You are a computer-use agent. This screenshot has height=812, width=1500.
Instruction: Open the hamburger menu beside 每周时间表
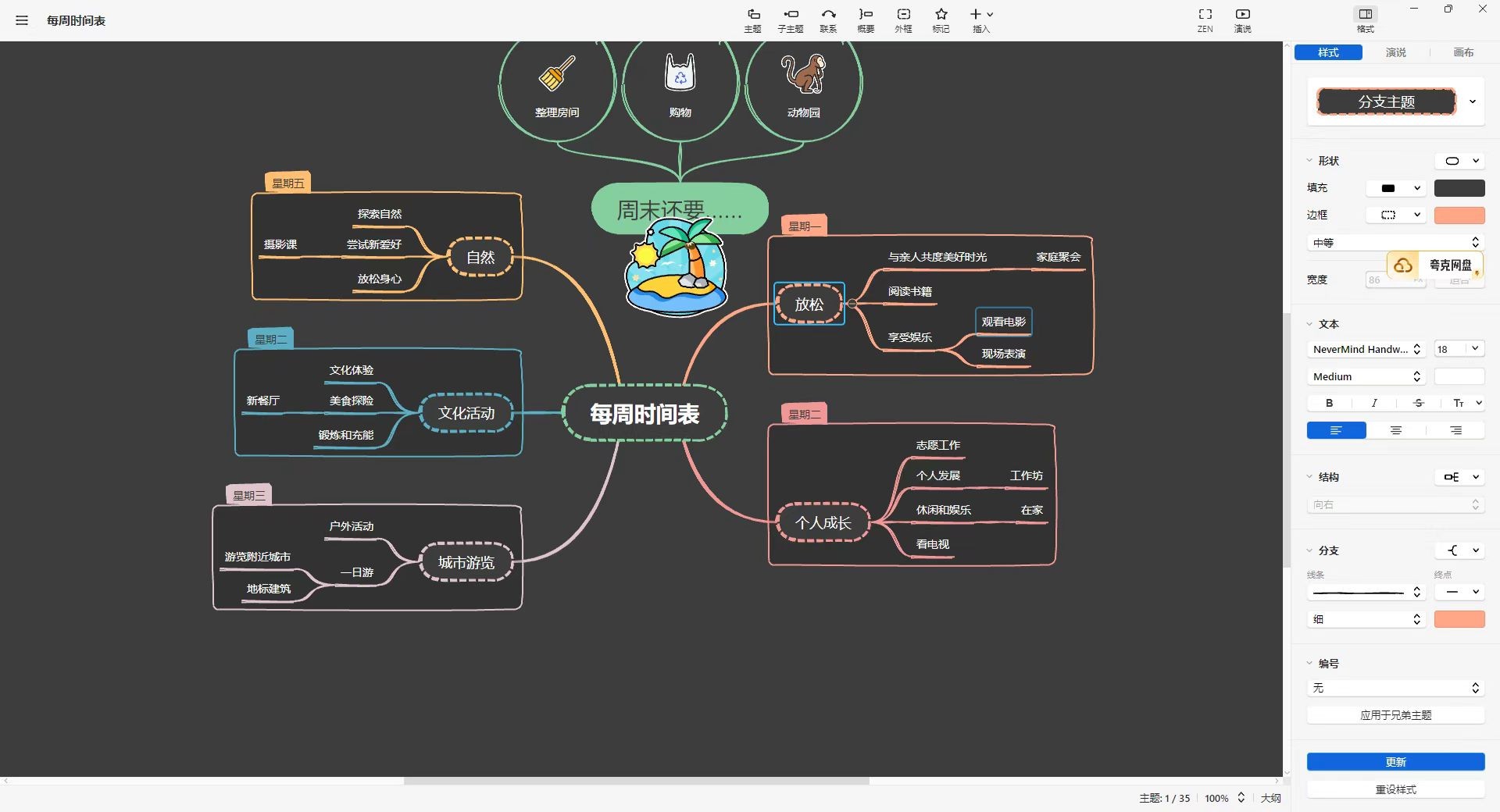(x=22, y=20)
